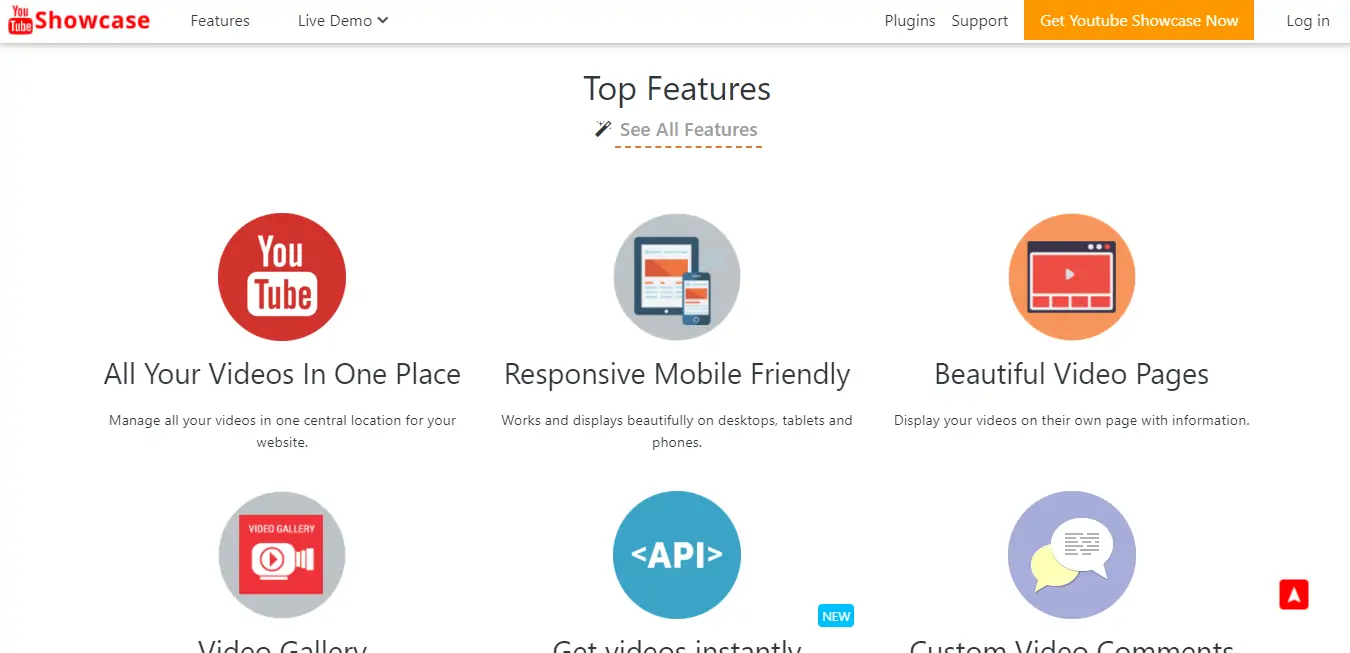Click the Top Features heading
Image resolution: width=1350 pixels, height=653 pixels.
[677, 89]
